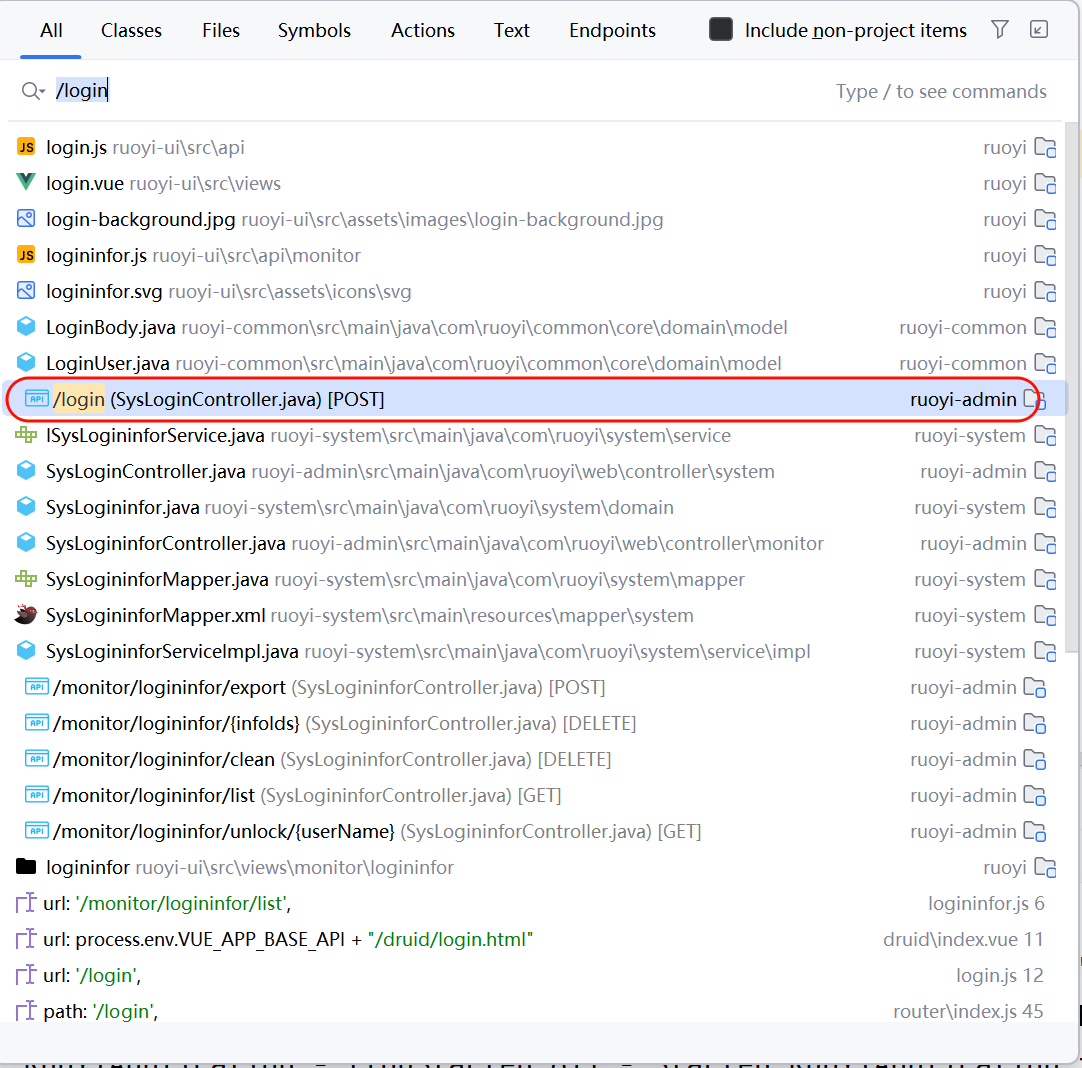Click the open in tool window icon
Viewport: 1082px width, 1068px height.
[1039, 30]
